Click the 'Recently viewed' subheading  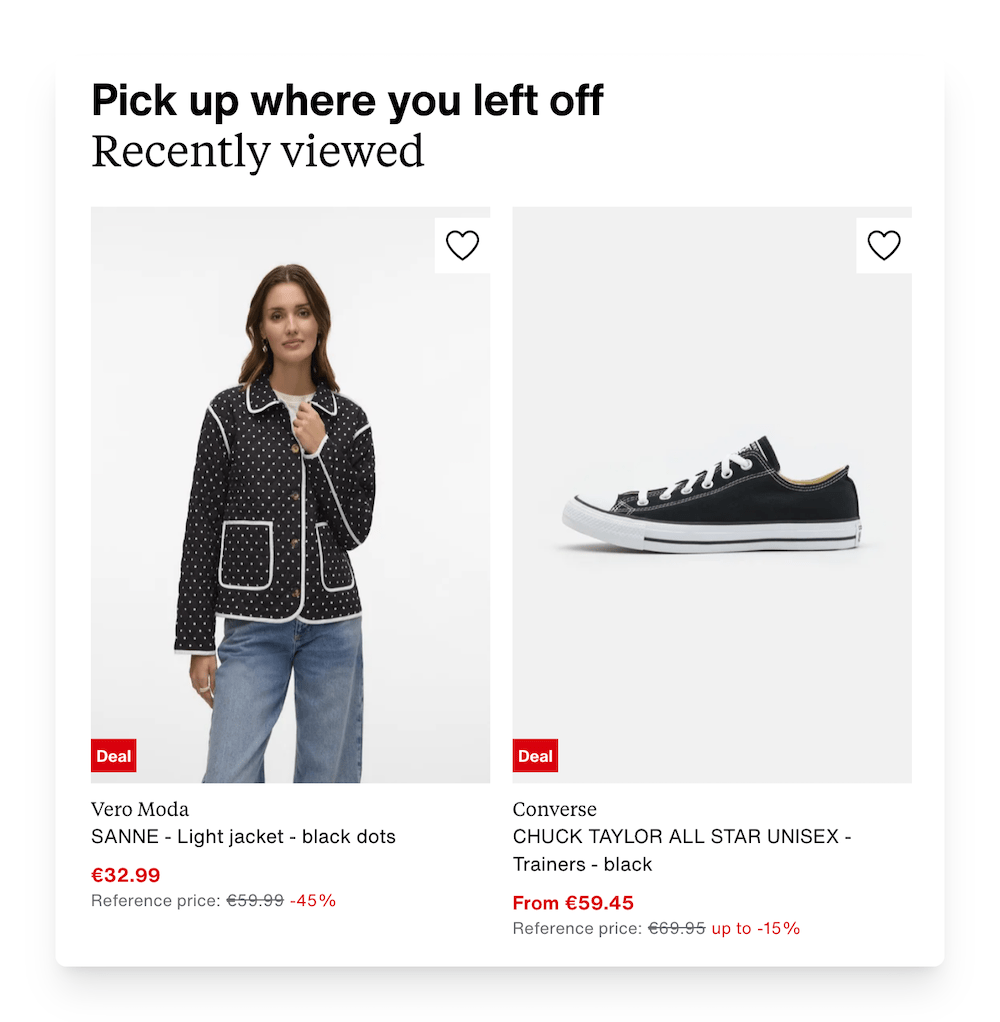[258, 151]
